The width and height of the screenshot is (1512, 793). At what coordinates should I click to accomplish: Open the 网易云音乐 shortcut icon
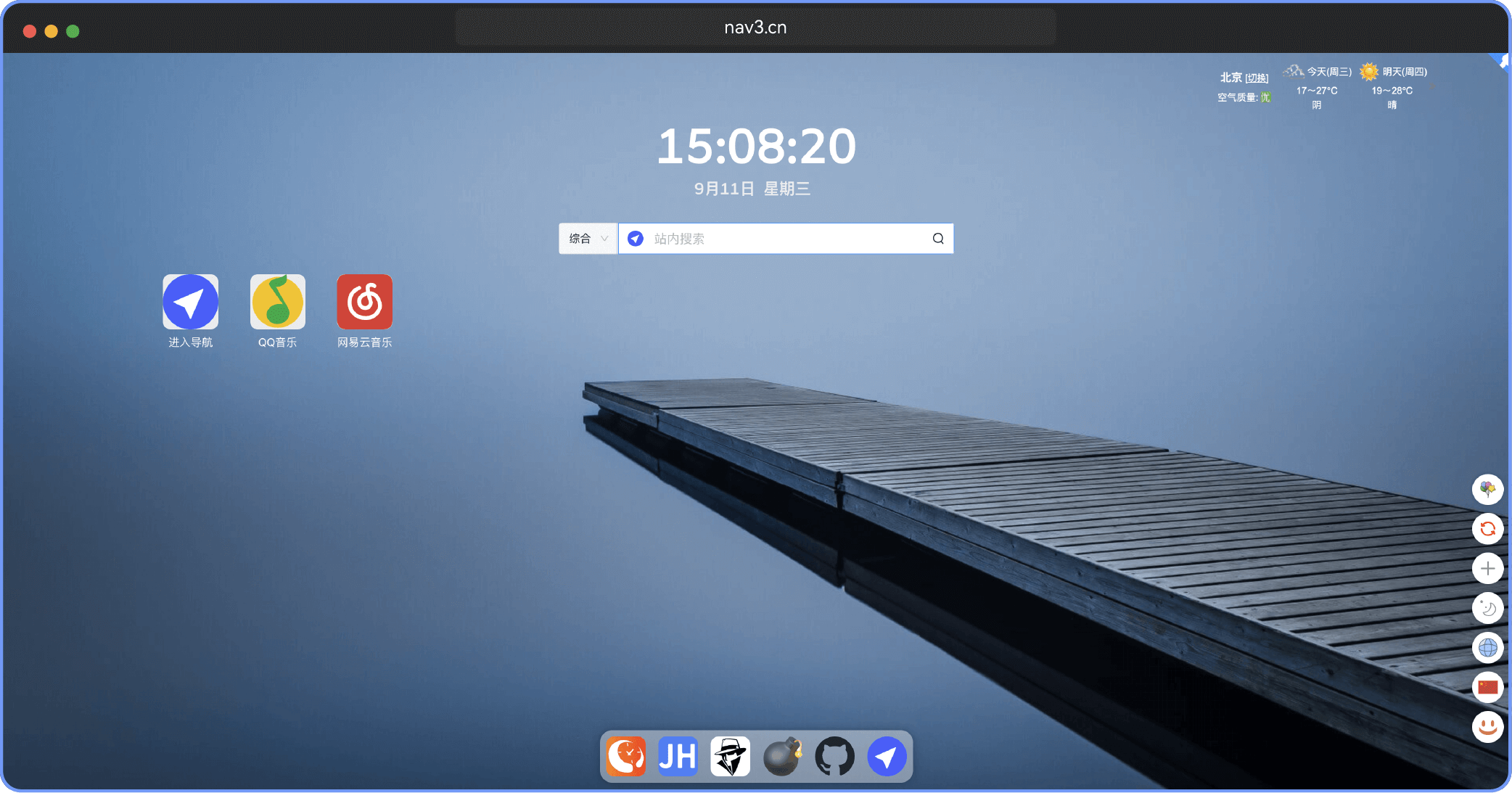click(x=364, y=302)
